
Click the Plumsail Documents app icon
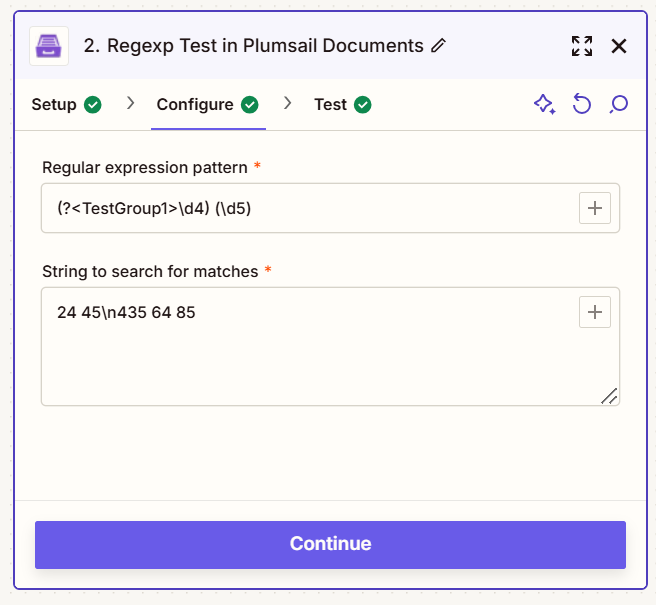click(49, 46)
